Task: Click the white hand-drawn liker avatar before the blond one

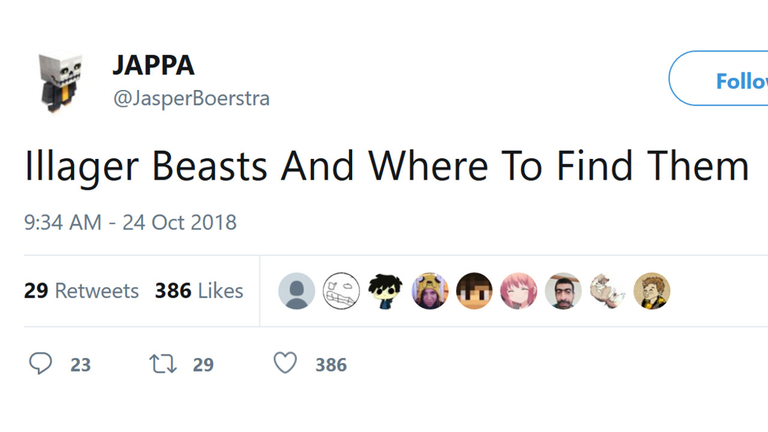Action: tap(607, 291)
